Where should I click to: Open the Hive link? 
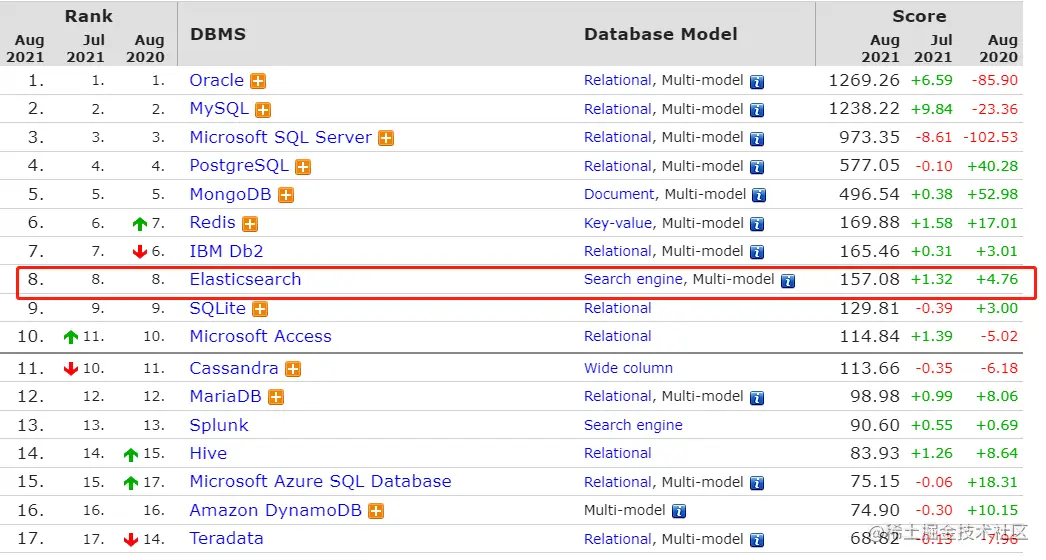coord(208,453)
